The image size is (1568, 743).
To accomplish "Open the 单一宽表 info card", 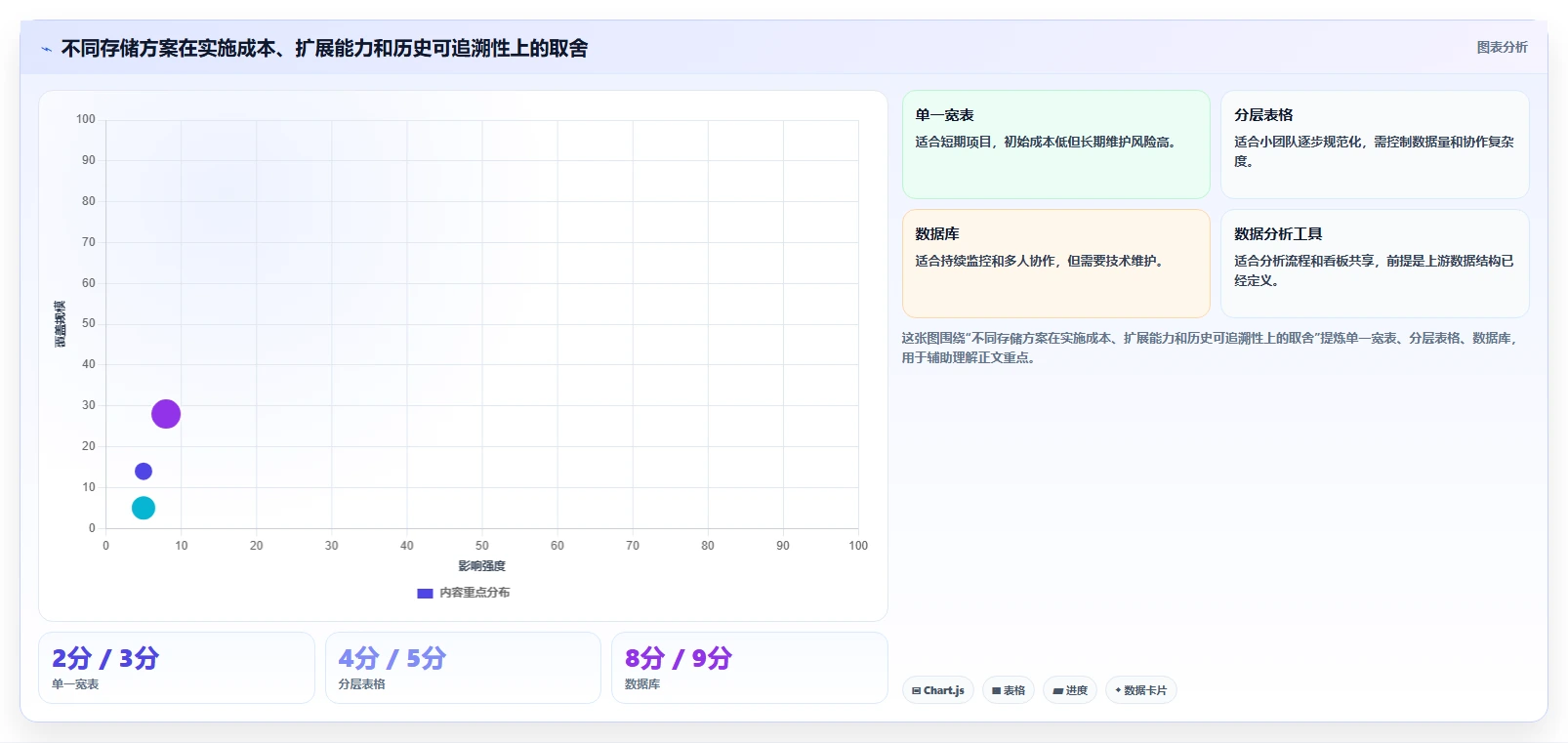I will tap(1055, 144).
